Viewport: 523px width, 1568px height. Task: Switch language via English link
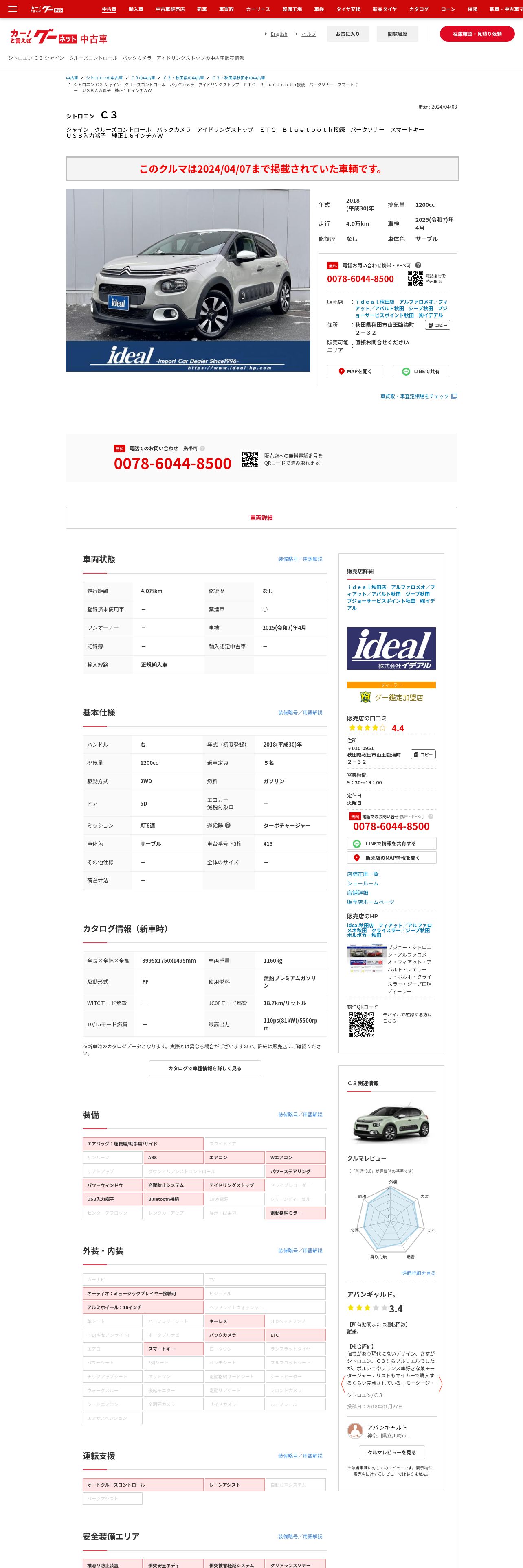(279, 34)
